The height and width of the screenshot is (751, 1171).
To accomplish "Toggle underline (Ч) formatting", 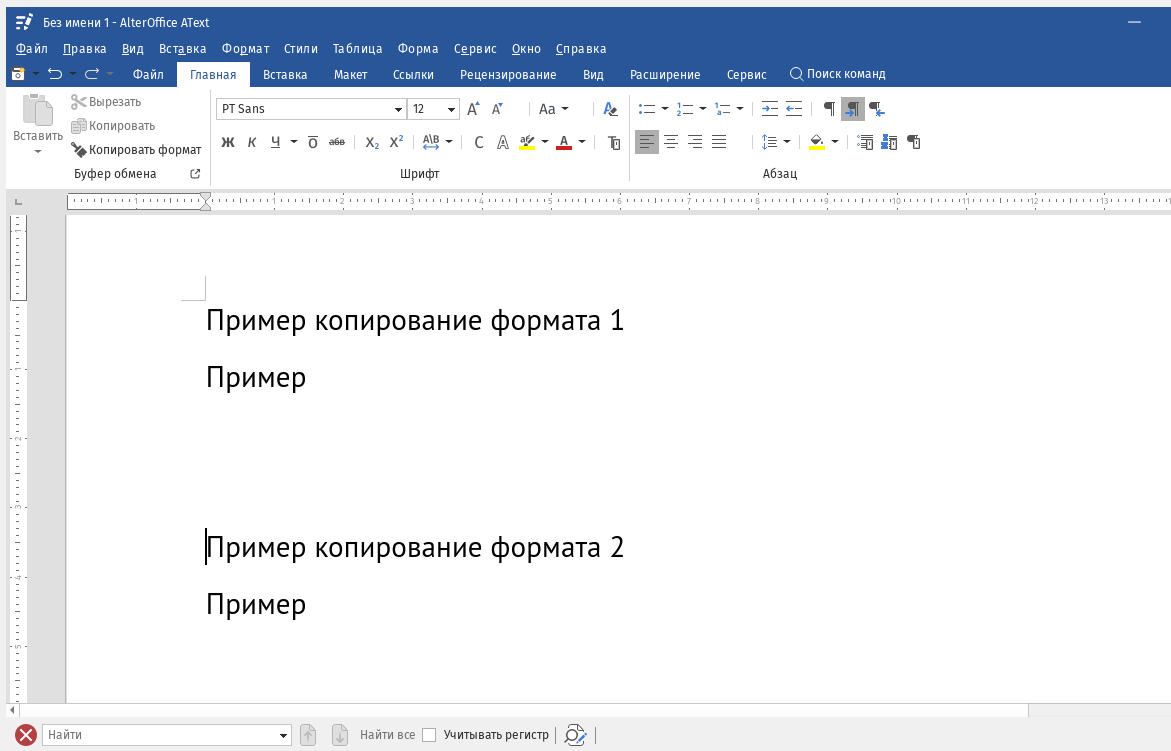I will click(x=276, y=142).
